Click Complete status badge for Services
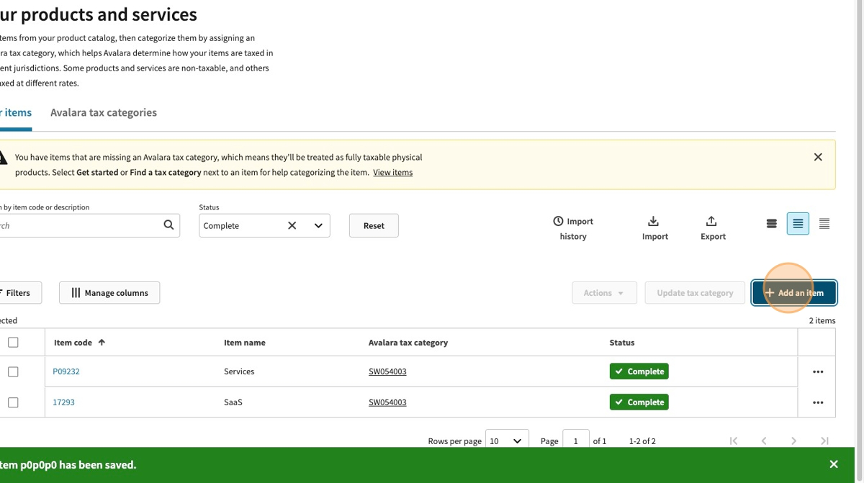Viewport: 864px width, 484px height. coord(639,372)
